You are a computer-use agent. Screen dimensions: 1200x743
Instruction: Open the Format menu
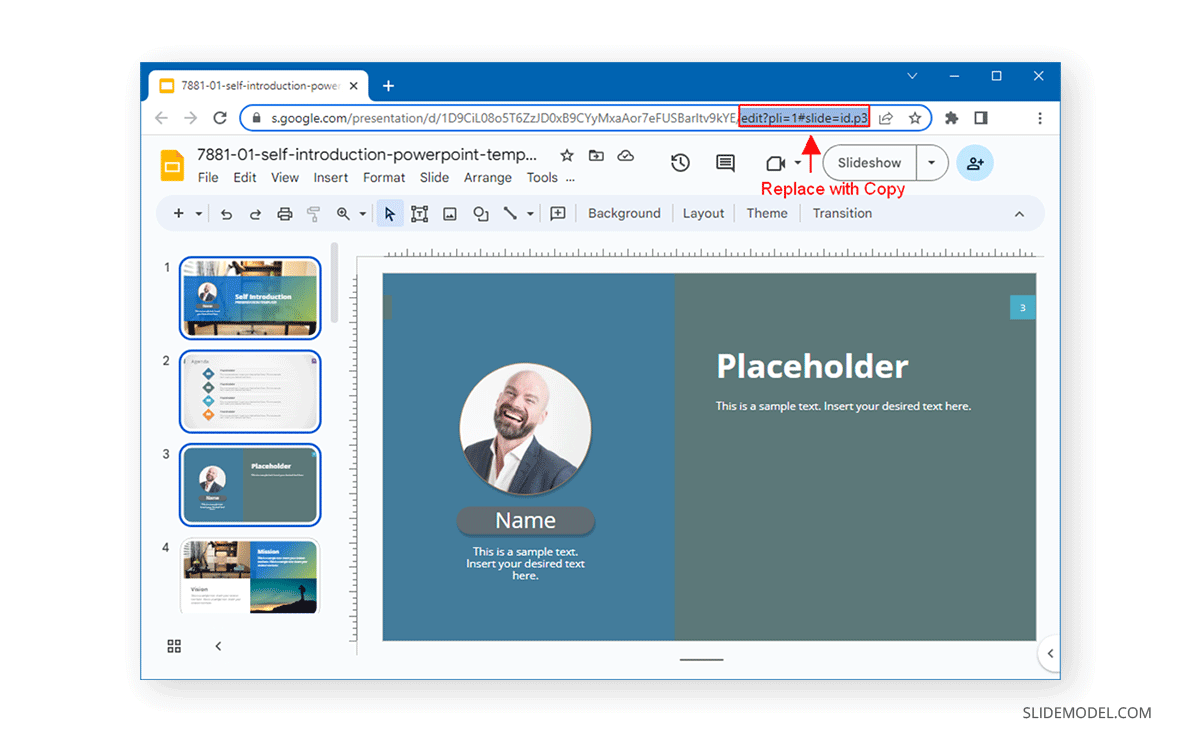pyautogui.click(x=384, y=177)
